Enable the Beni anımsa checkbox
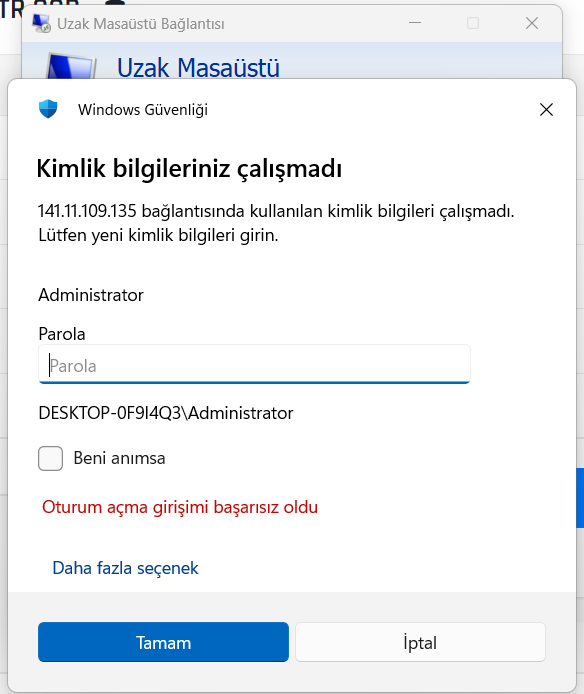Image resolution: width=584 pixels, height=694 pixels. coord(50,458)
